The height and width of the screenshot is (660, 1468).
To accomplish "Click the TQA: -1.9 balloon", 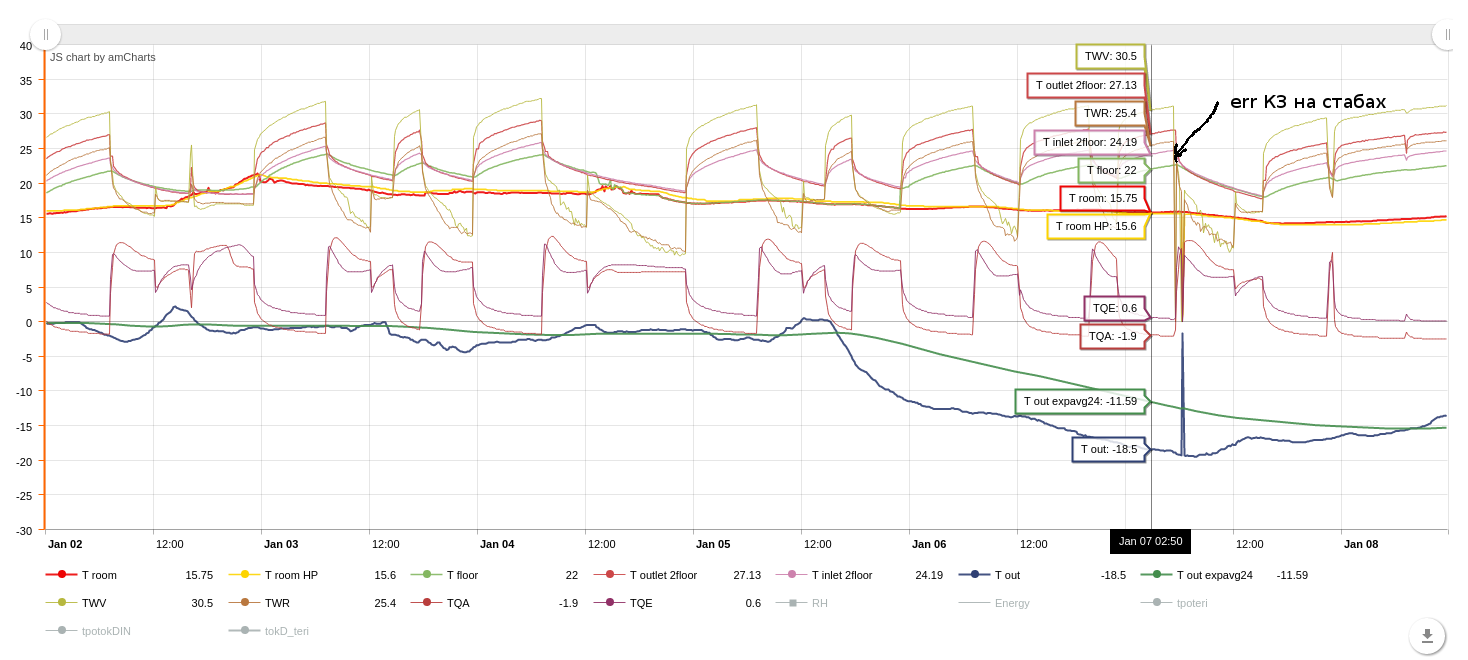I will [1112, 336].
